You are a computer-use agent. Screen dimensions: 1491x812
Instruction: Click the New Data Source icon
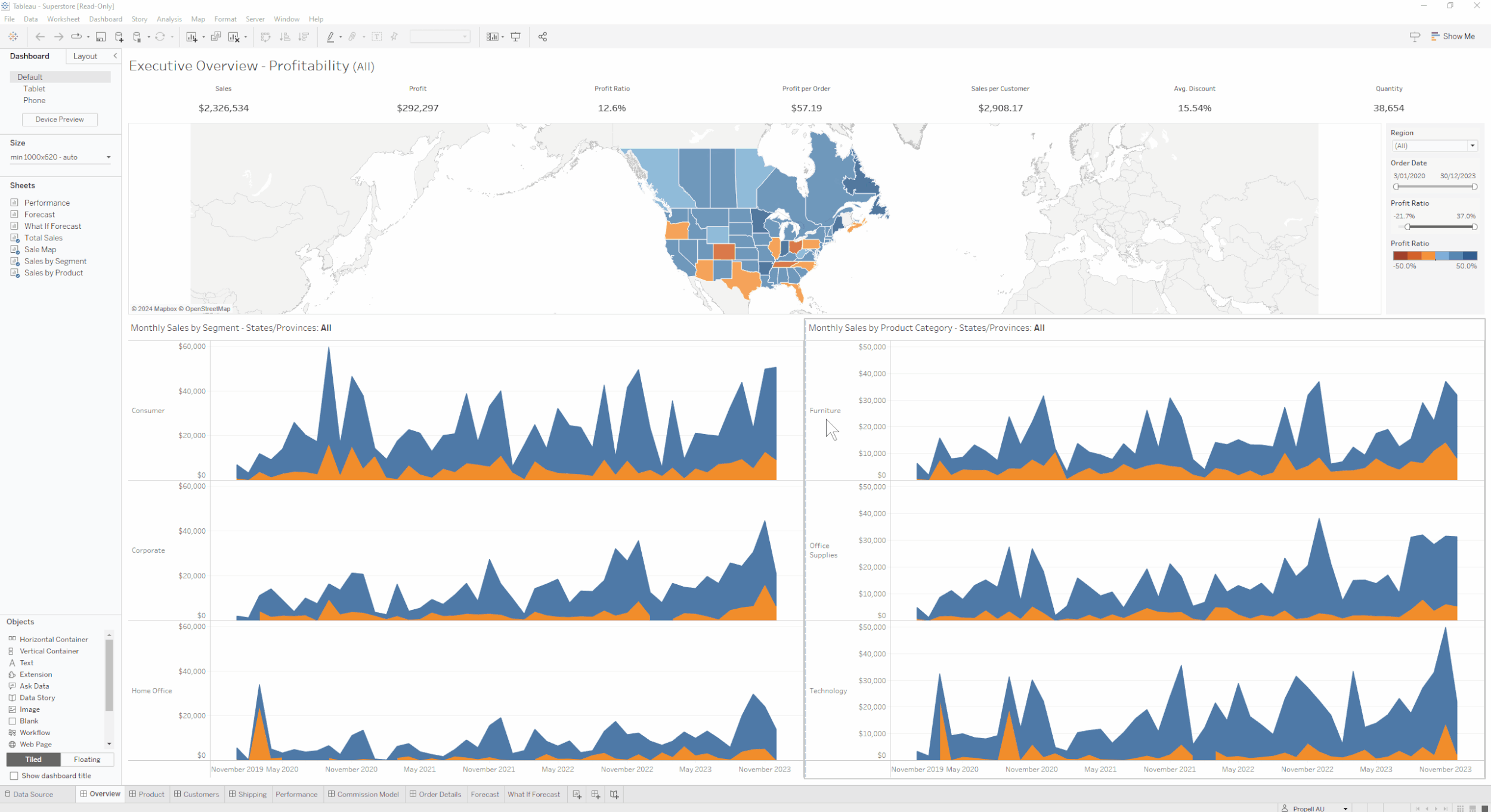119,37
